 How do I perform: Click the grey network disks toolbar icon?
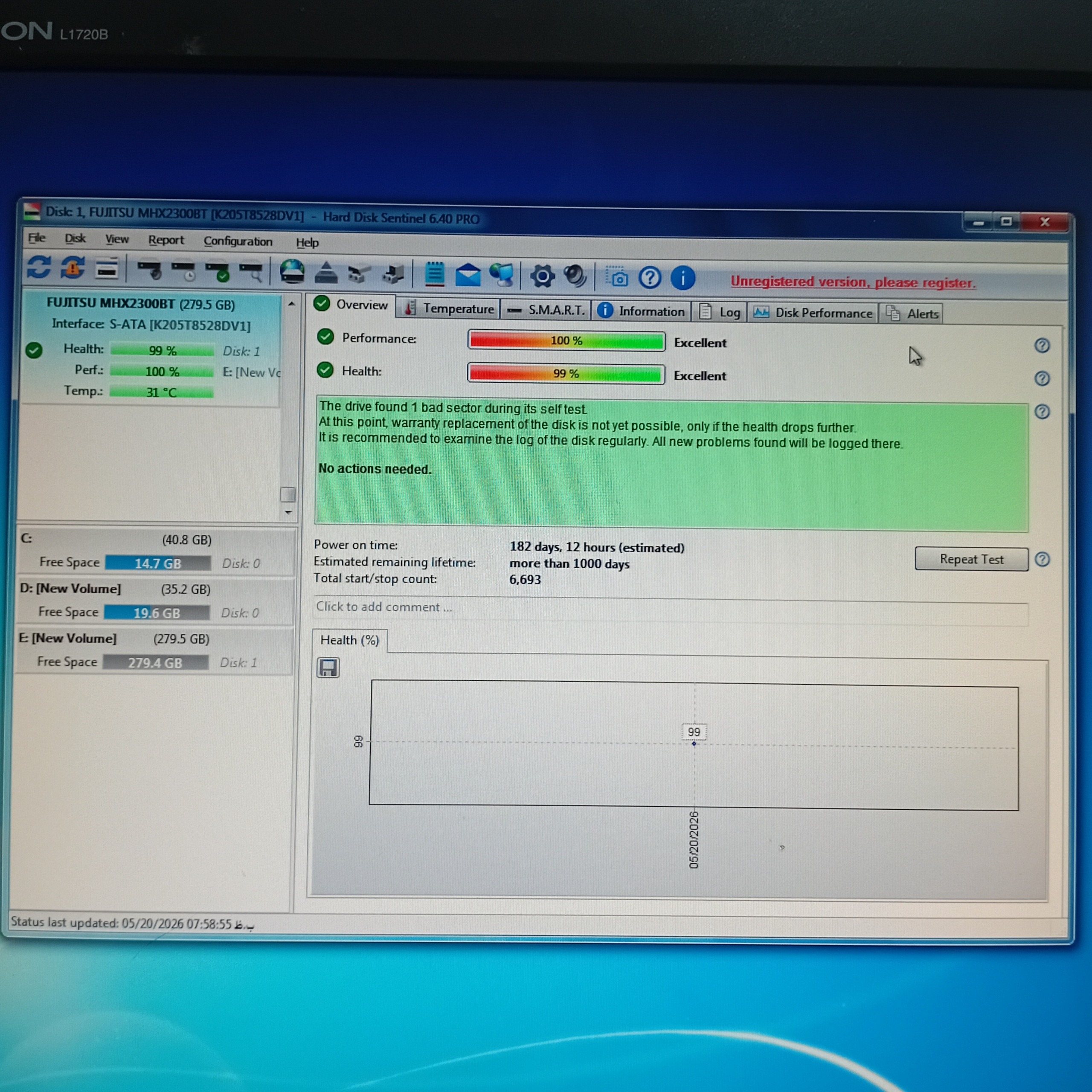(x=360, y=274)
